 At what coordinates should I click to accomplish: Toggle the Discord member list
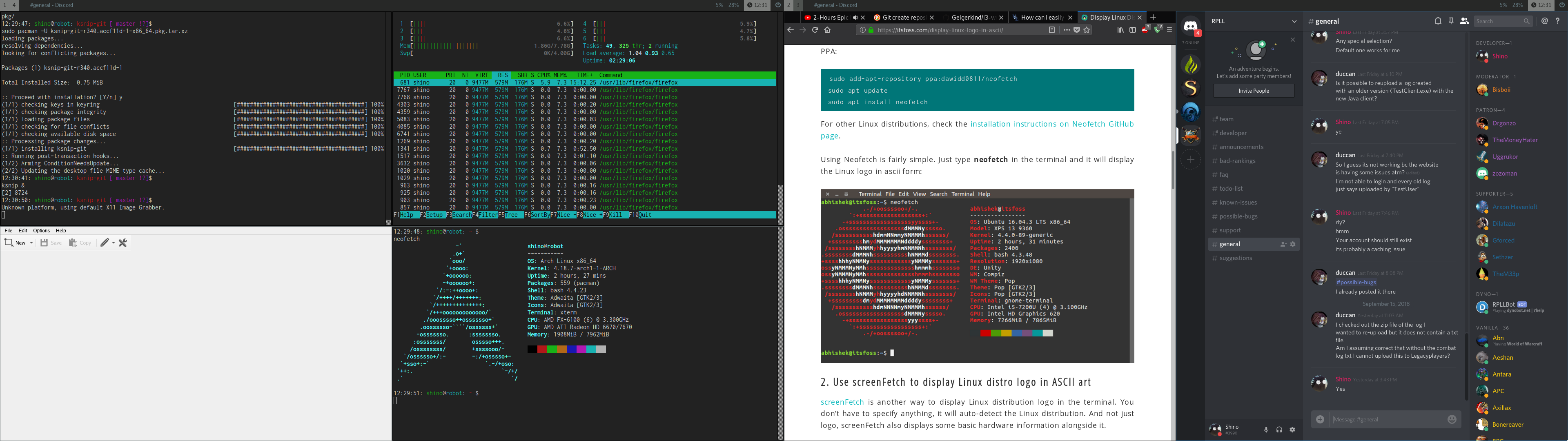pyautogui.click(x=1464, y=21)
